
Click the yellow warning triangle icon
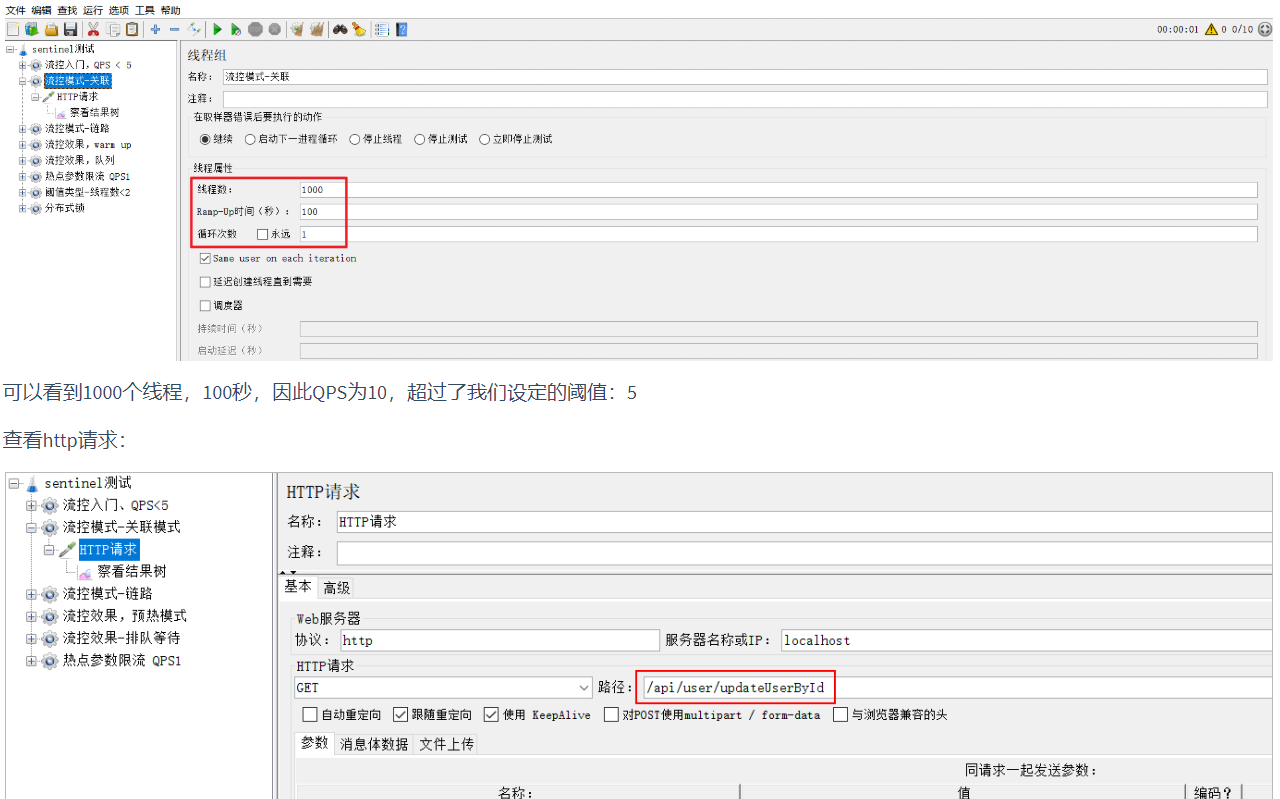click(x=1211, y=29)
